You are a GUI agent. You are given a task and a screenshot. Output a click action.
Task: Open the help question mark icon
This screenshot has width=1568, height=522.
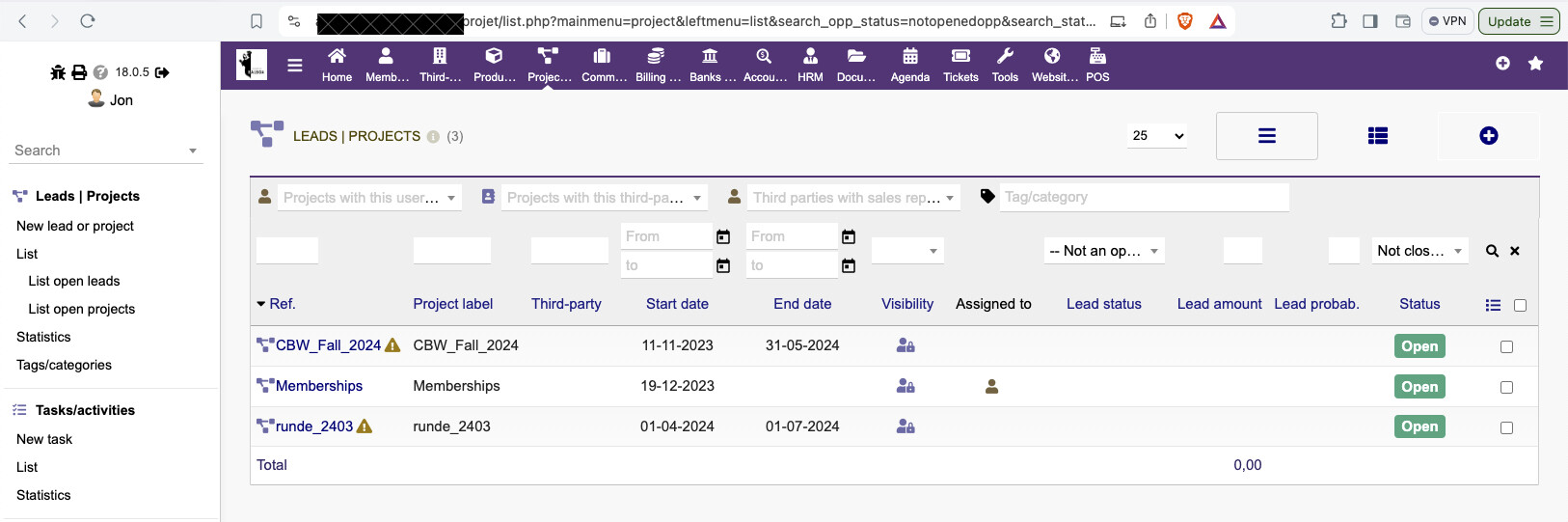coord(100,72)
